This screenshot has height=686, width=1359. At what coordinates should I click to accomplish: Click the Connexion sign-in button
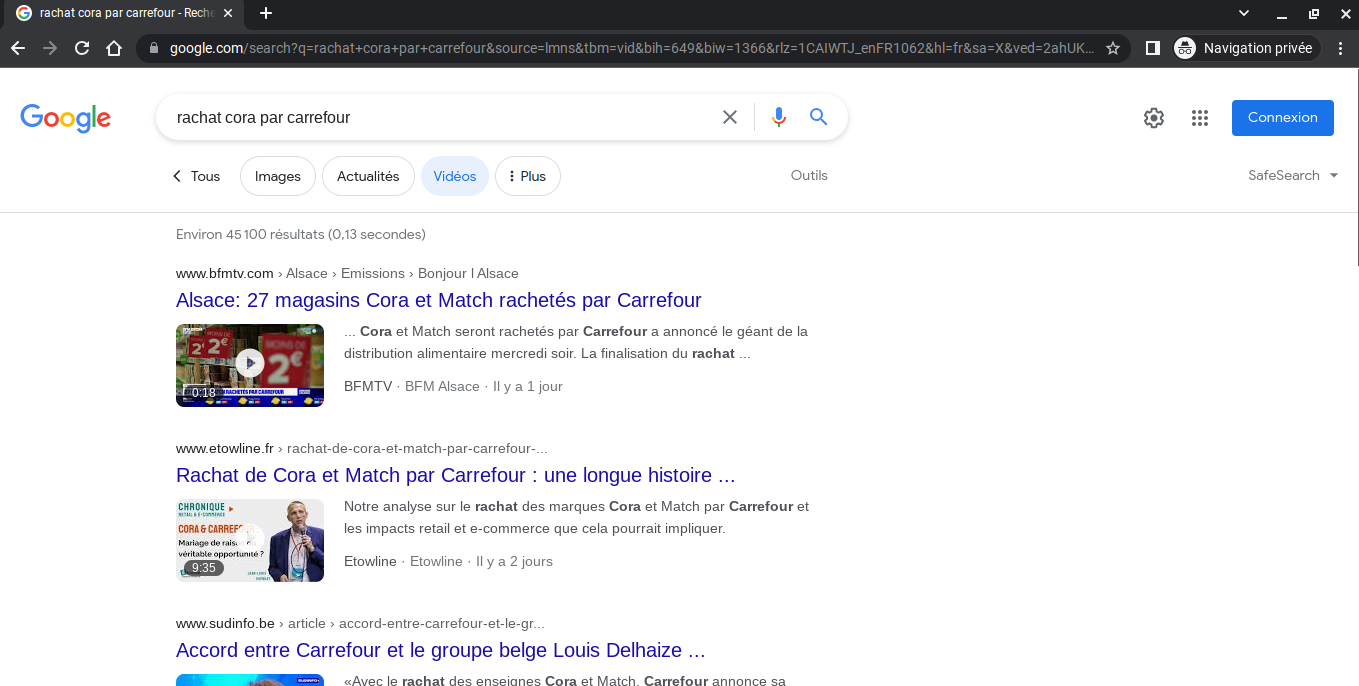1283,117
